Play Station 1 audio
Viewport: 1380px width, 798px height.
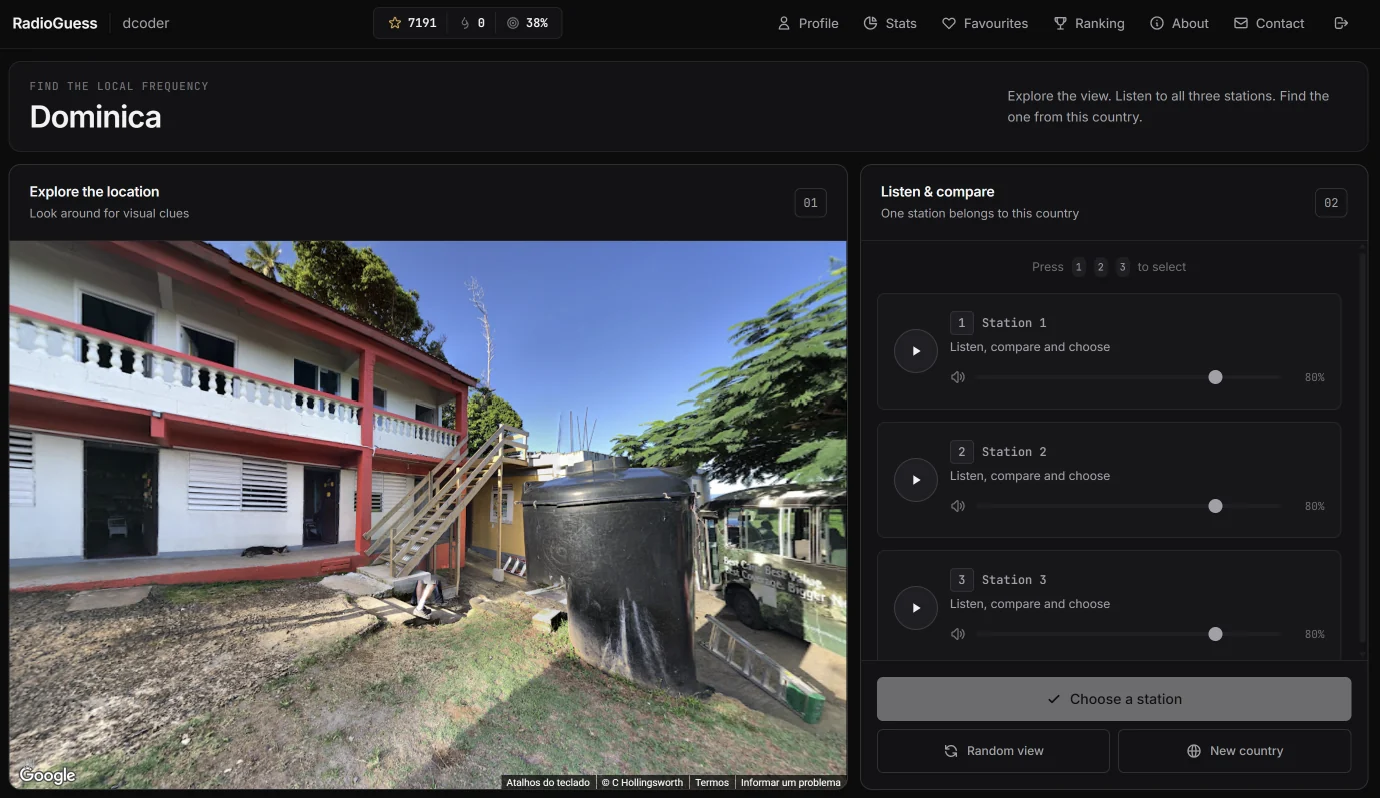[915, 351]
